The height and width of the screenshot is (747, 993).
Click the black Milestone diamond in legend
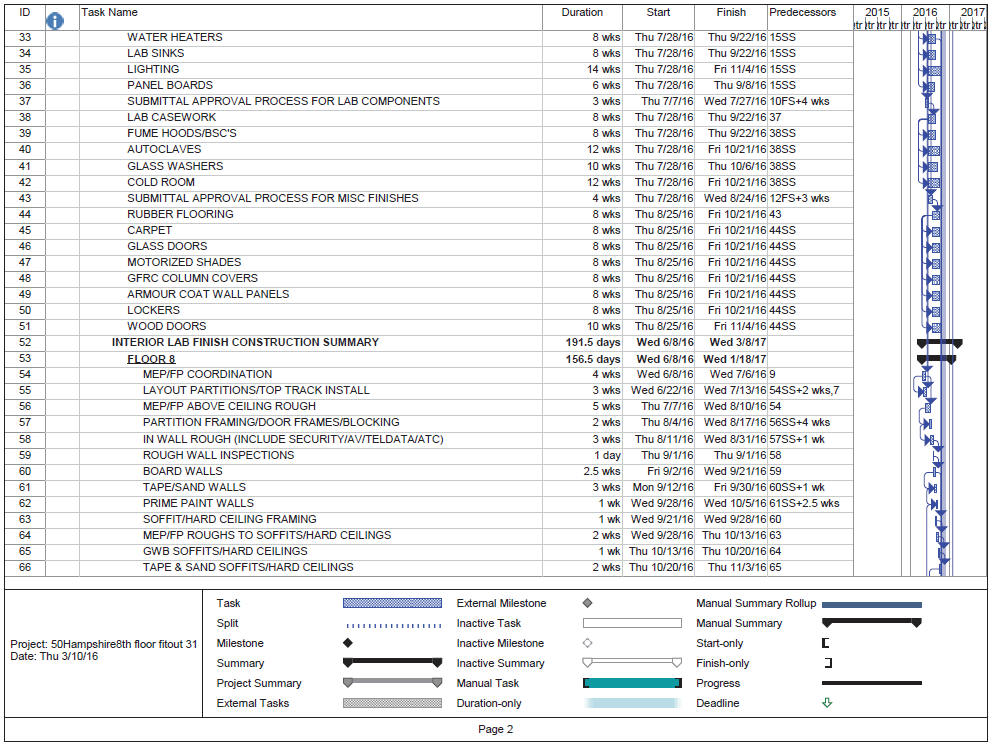pyautogui.click(x=347, y=643)
